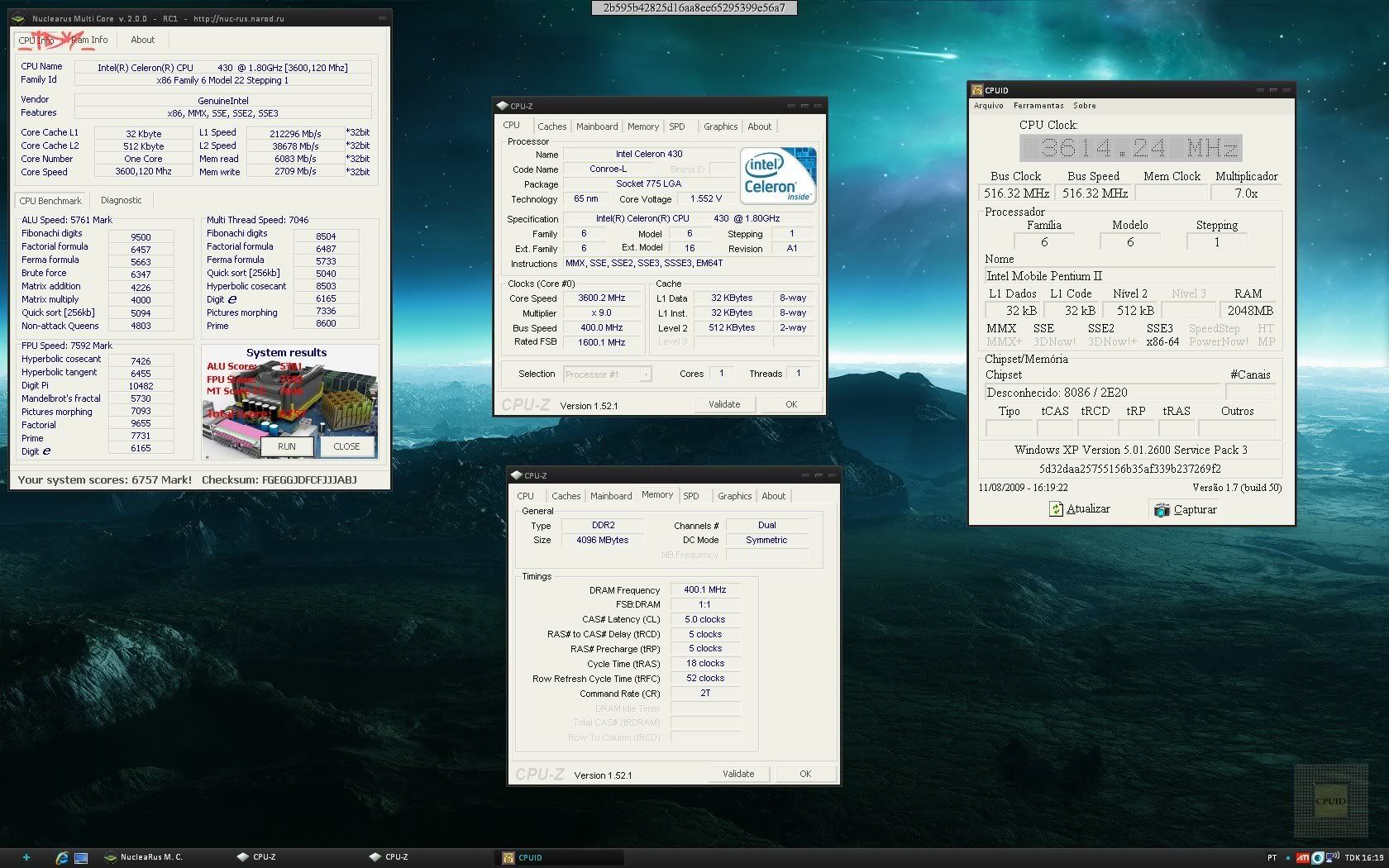This screenshot has height=868, width=1389.
Task: Click the Multiplicador 7.0x field in CPUID
Action: click(x=1246, y=193)
